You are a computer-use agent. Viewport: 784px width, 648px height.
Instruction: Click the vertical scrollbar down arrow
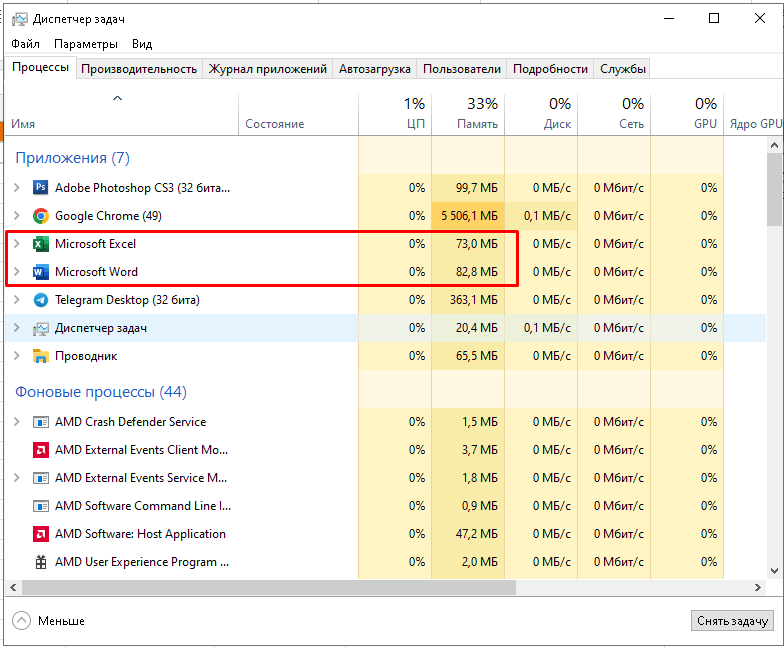pyautogui.click(x=774, y=570)
